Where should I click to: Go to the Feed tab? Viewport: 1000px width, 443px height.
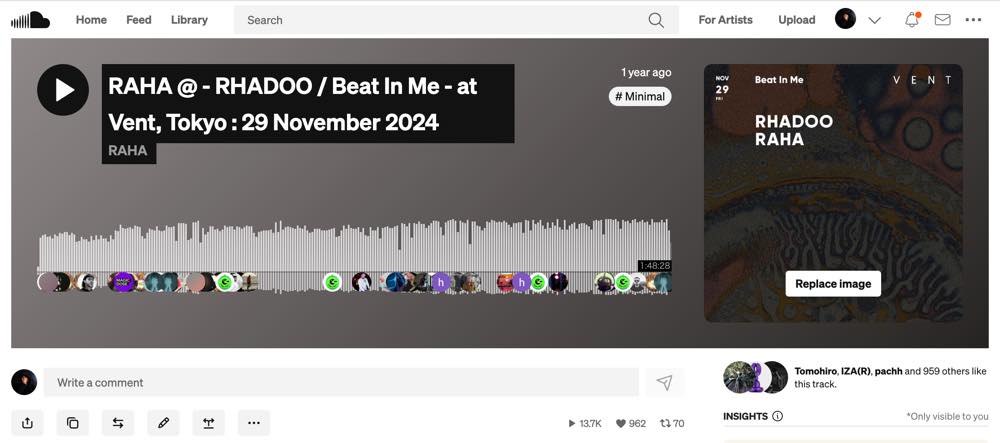138,20
